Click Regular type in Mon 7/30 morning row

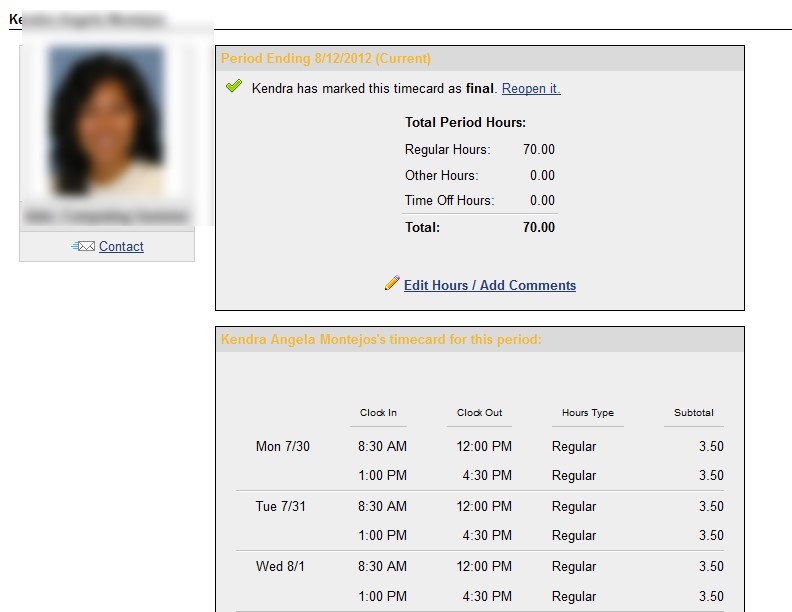[x=574, y=447]
